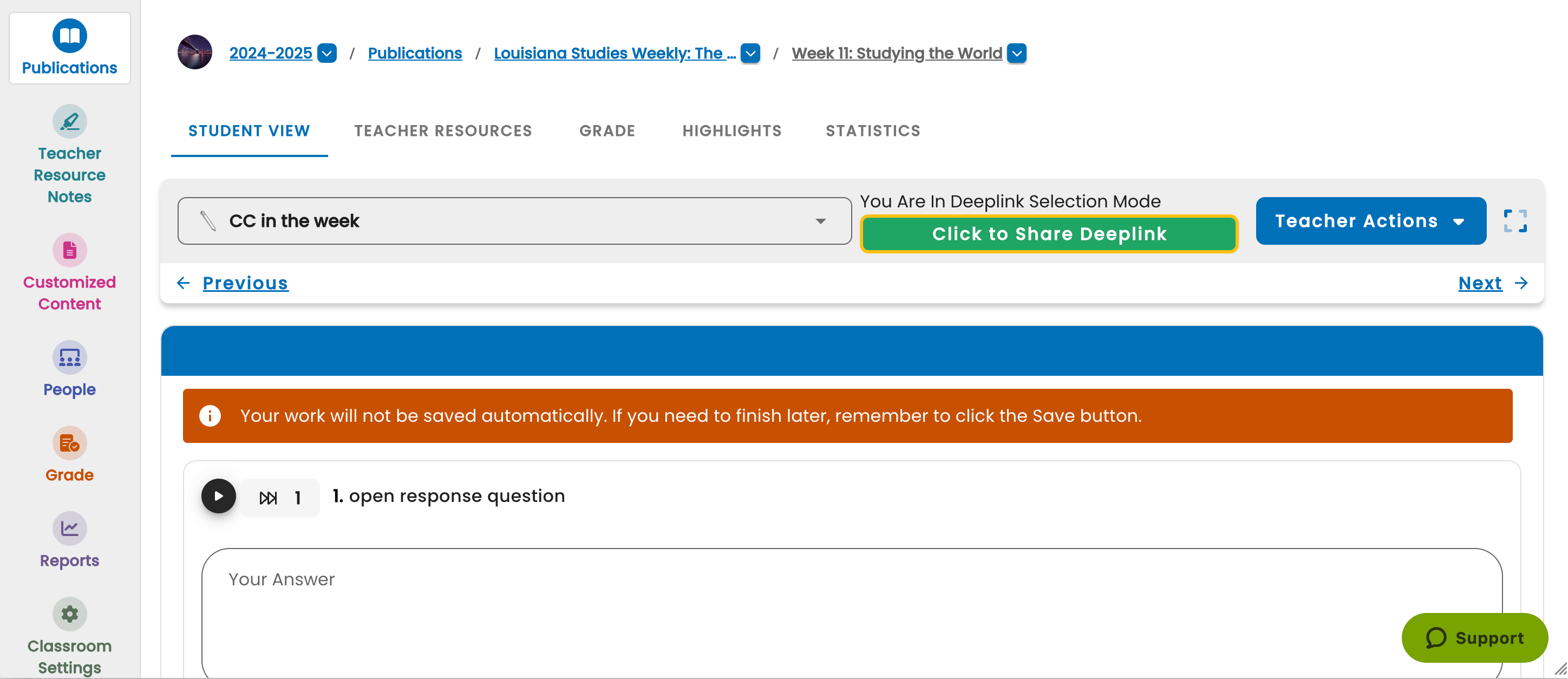Click the info icon in warning banner
The image size is (1568, 679).
coord(210,415)
